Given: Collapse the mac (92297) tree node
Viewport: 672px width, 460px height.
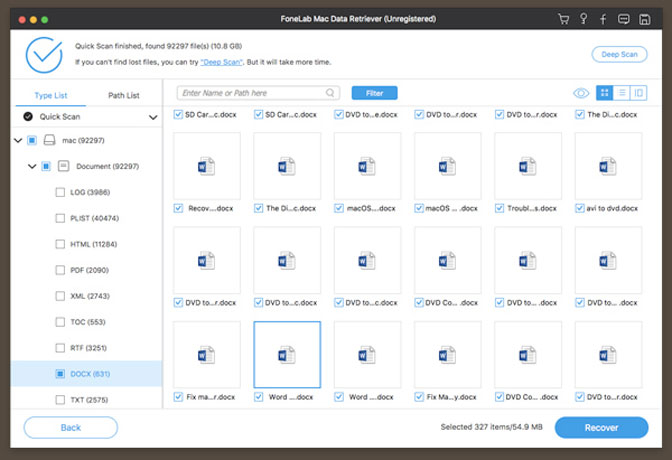Looking at the screenshot, I should tap(18, 140).
